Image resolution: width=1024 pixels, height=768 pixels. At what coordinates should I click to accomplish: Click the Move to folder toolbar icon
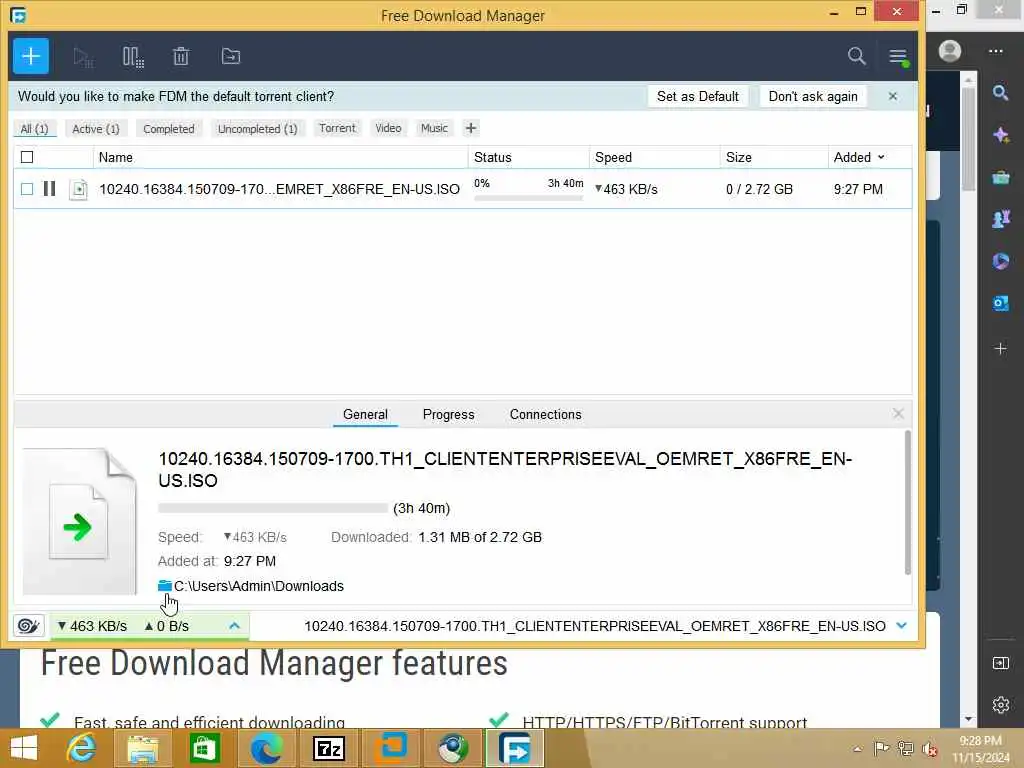[x=231, y=57]
